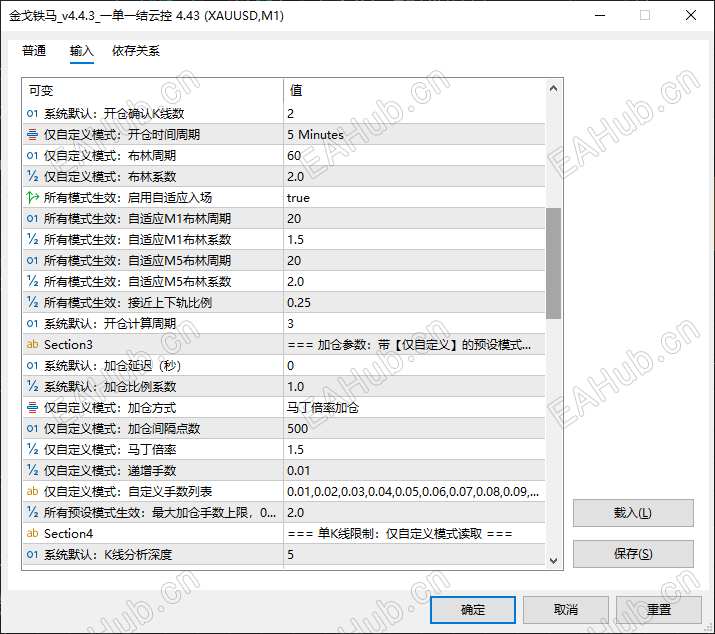The width and height of the screenshot is (715, 634).
Task: Open the 开仓时间周期 value 5 Minutes
Action: pos(414,135)
